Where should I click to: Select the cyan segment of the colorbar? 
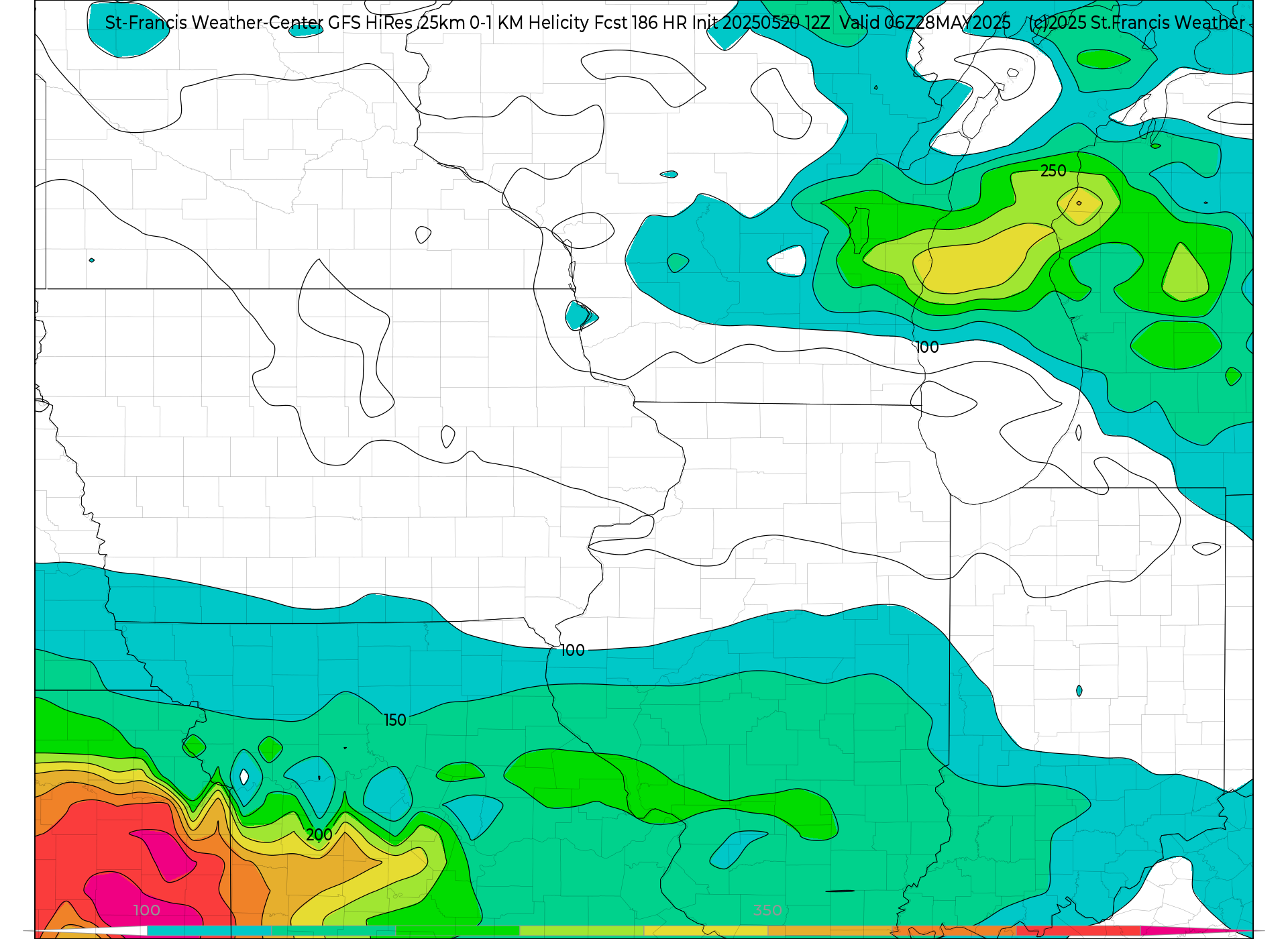point(209,931)
